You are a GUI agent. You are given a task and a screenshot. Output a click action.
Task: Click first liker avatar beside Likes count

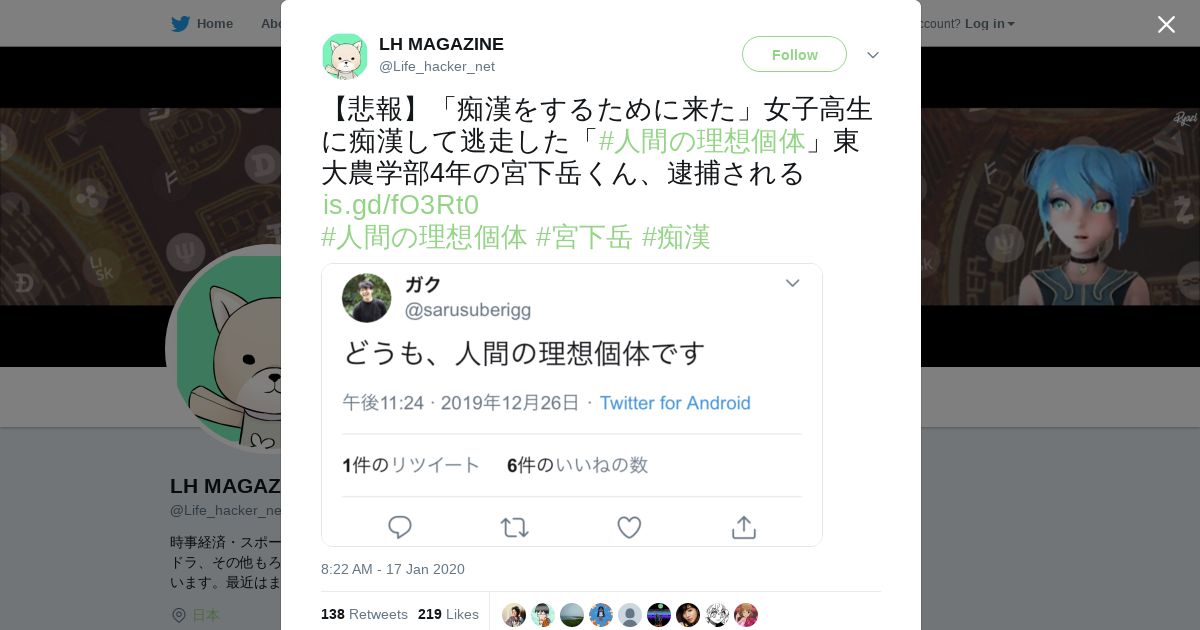(514, 614)
